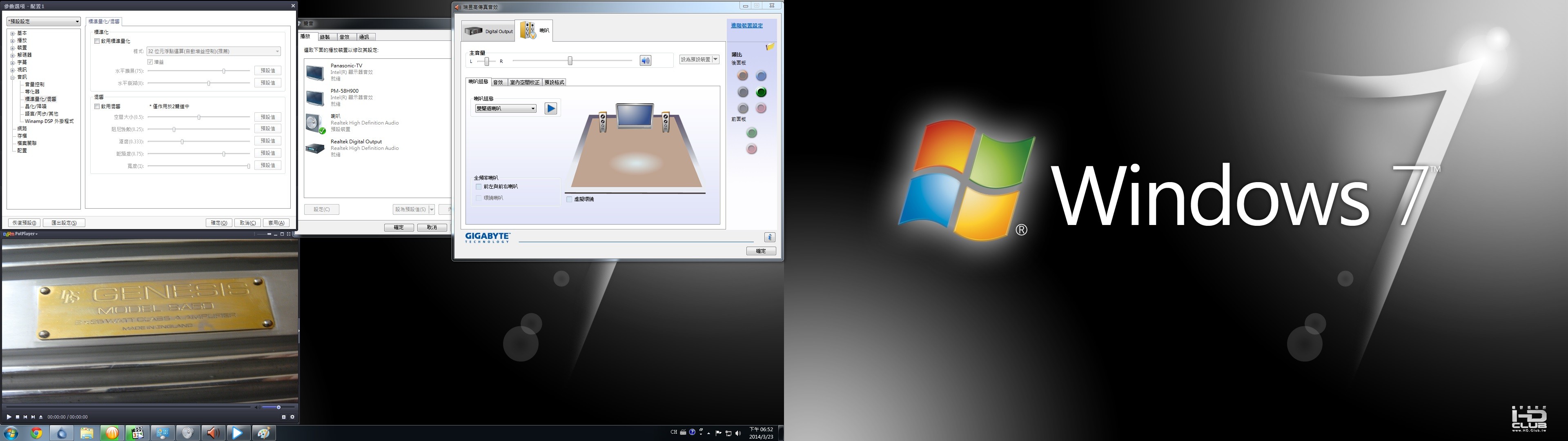
Task: Click the PotPlayer play button
Action: pyautogui.click(x=9, y=416)
